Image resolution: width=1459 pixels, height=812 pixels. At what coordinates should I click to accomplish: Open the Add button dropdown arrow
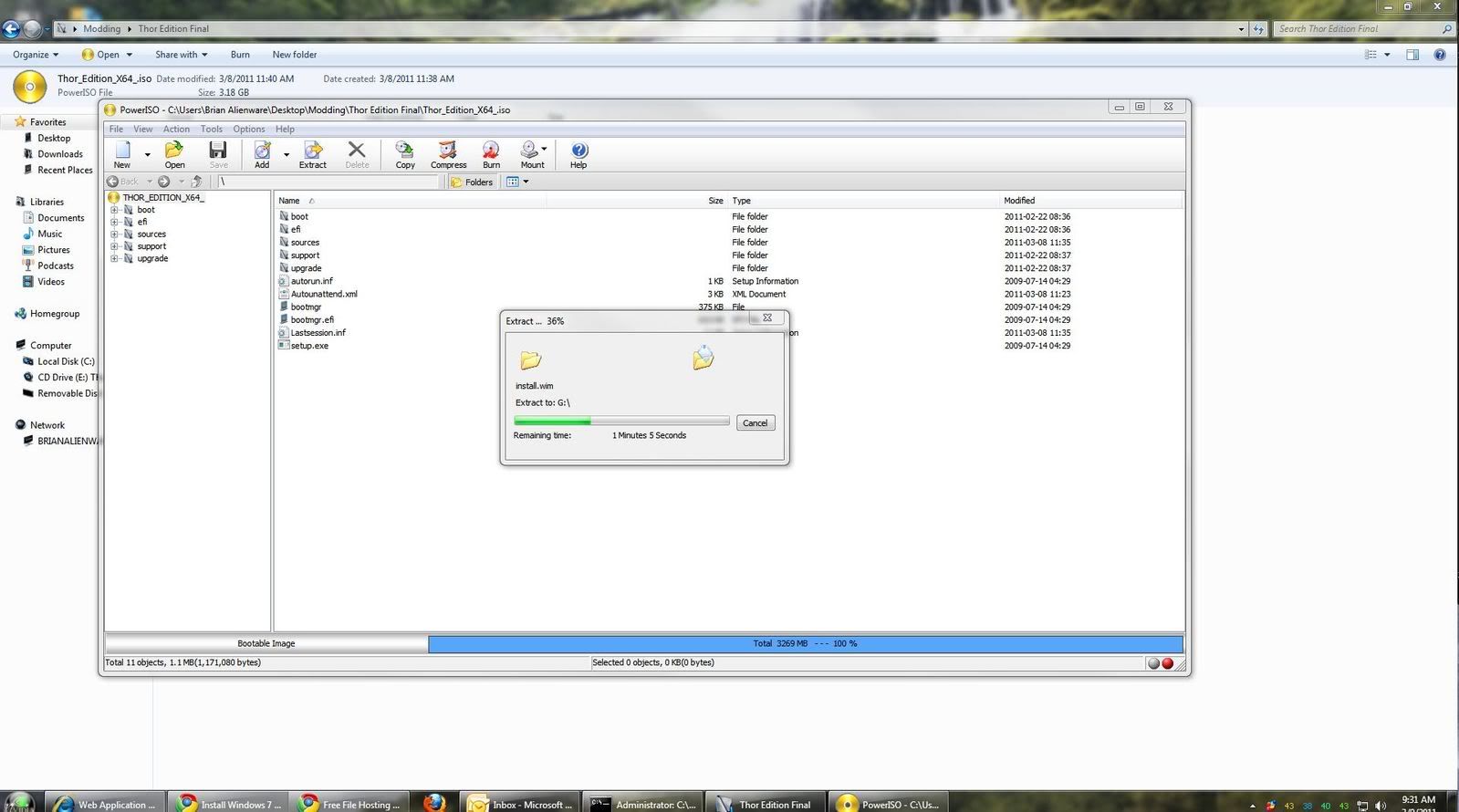tap(286, 154)
